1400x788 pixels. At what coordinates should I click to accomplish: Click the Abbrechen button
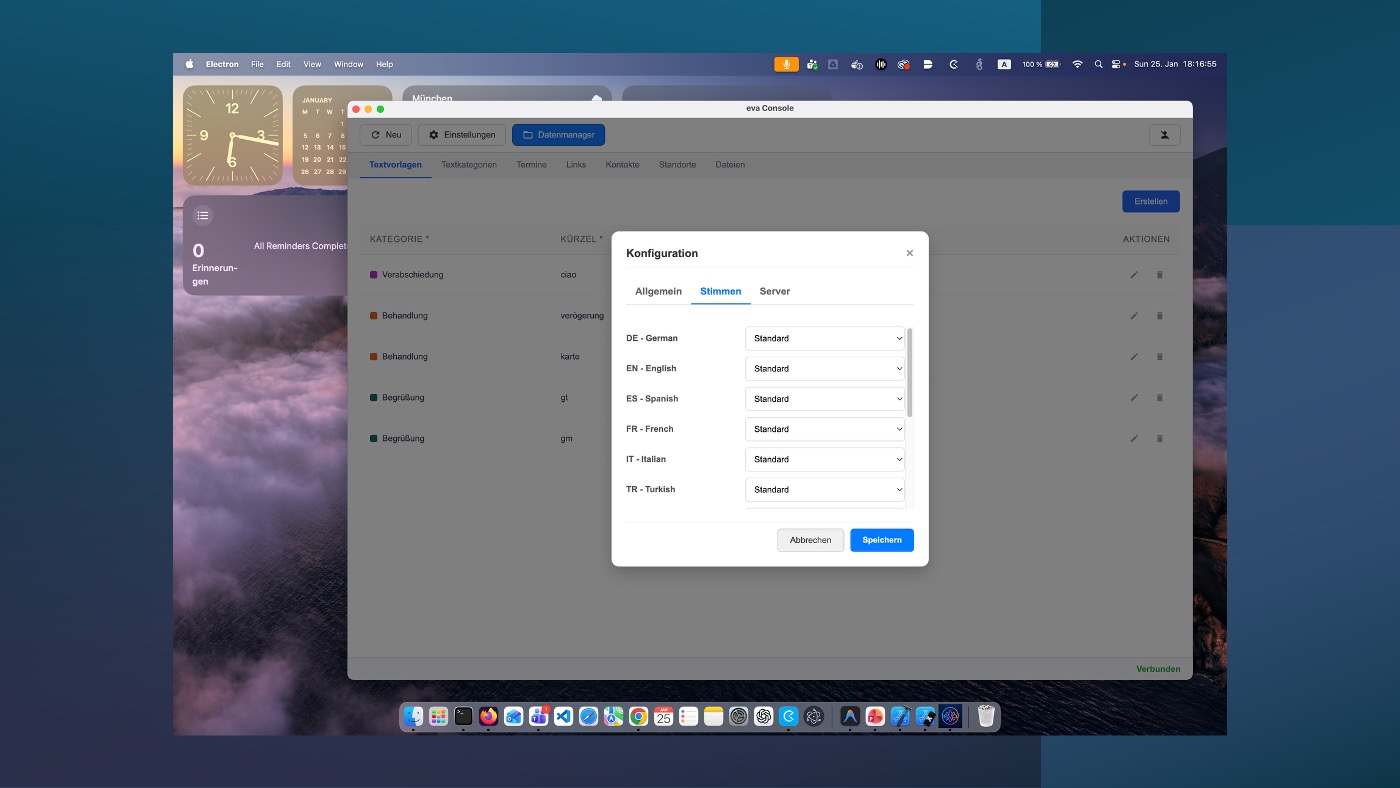[x=810, y=540]
